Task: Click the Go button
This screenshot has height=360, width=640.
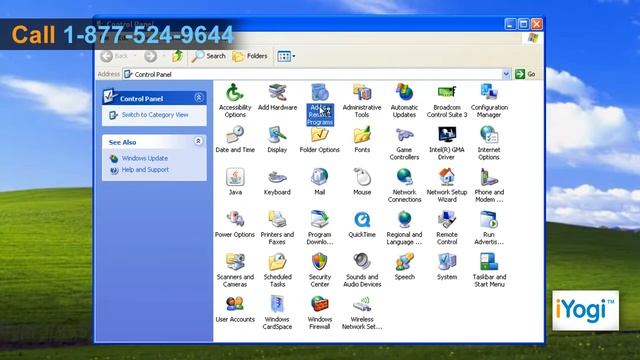Action: (x=525, y=74)
